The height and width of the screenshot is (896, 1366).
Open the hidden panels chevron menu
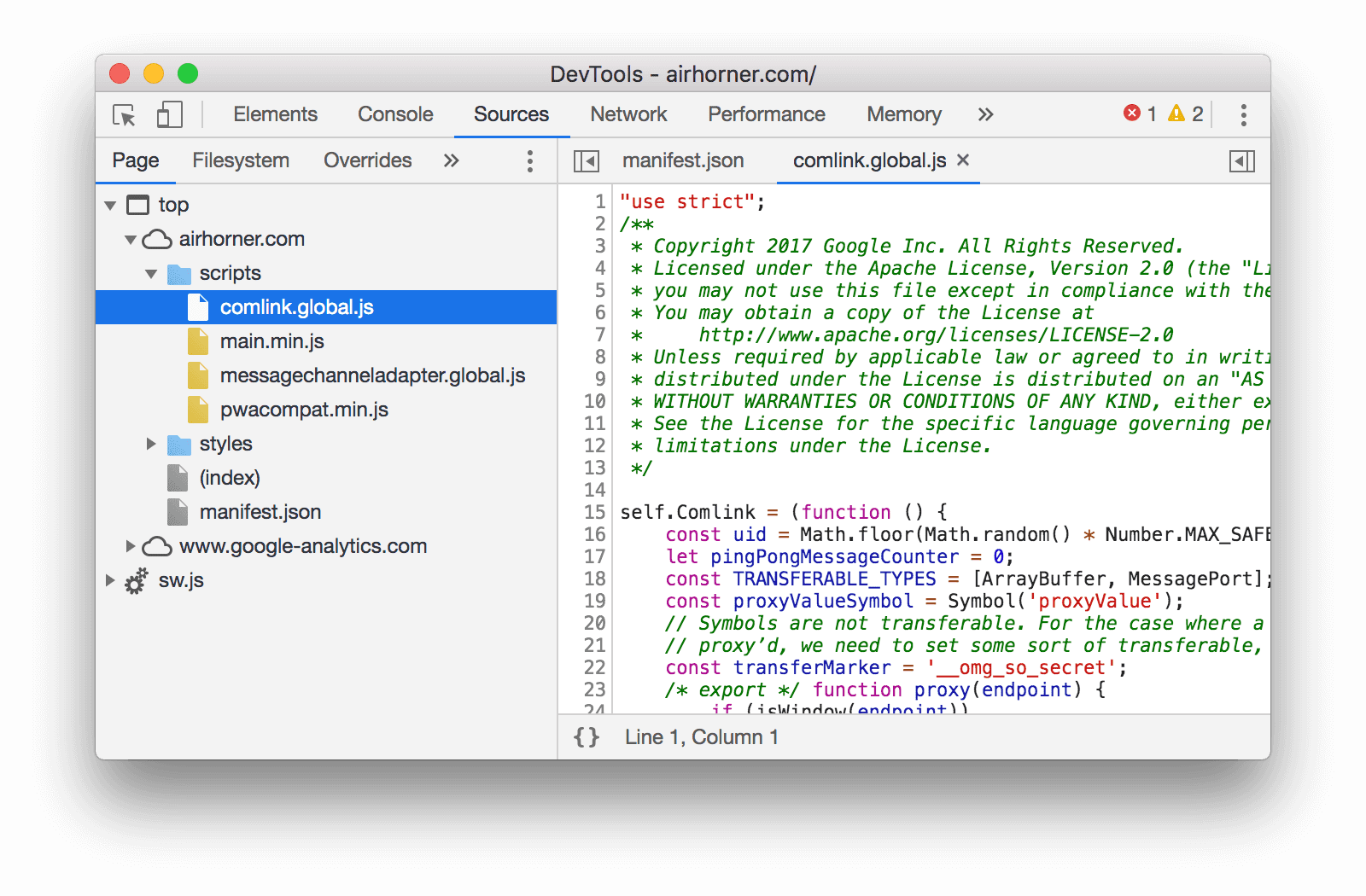pos(984,113)
